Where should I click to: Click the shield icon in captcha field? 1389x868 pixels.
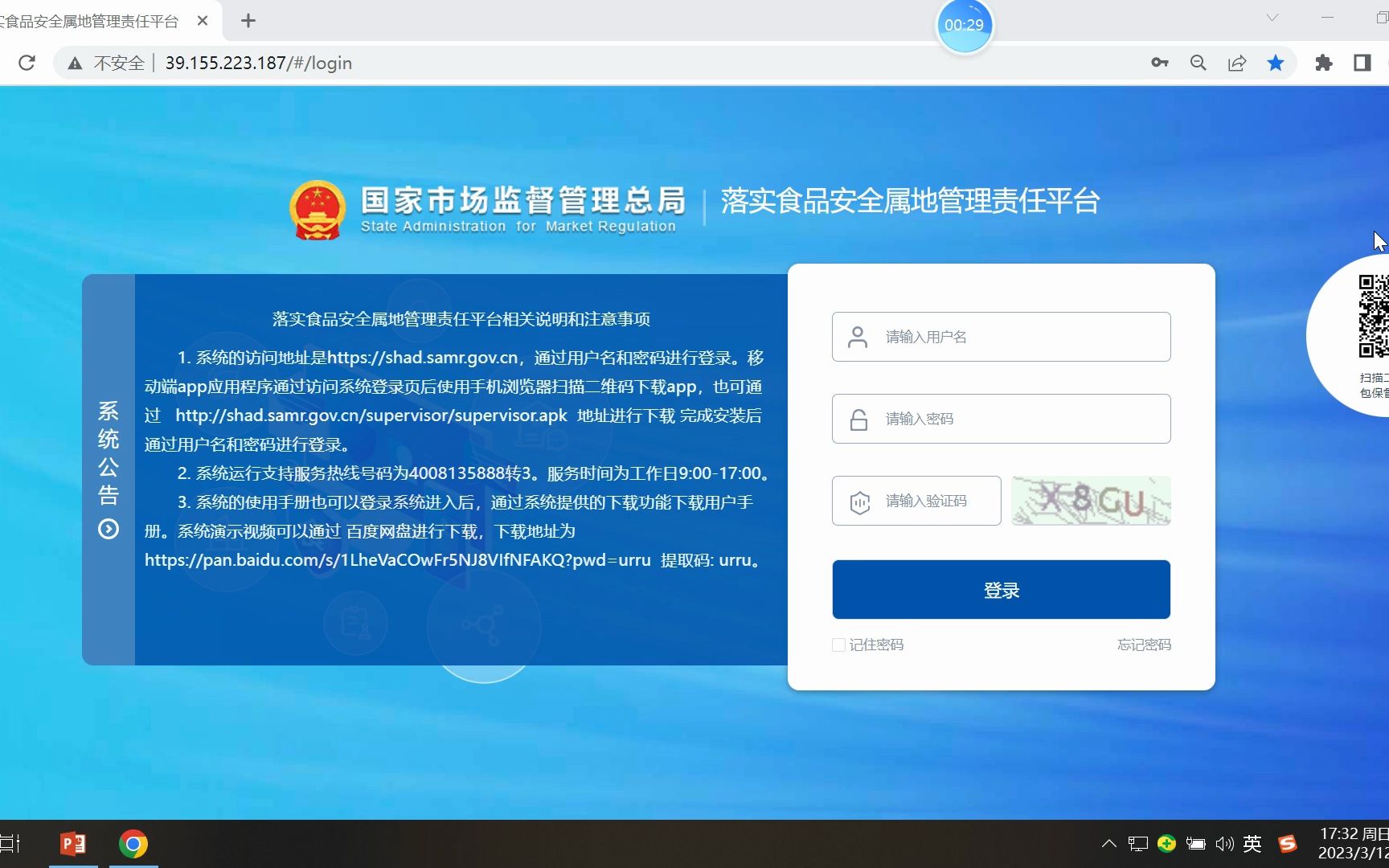[x=859, y=502]
